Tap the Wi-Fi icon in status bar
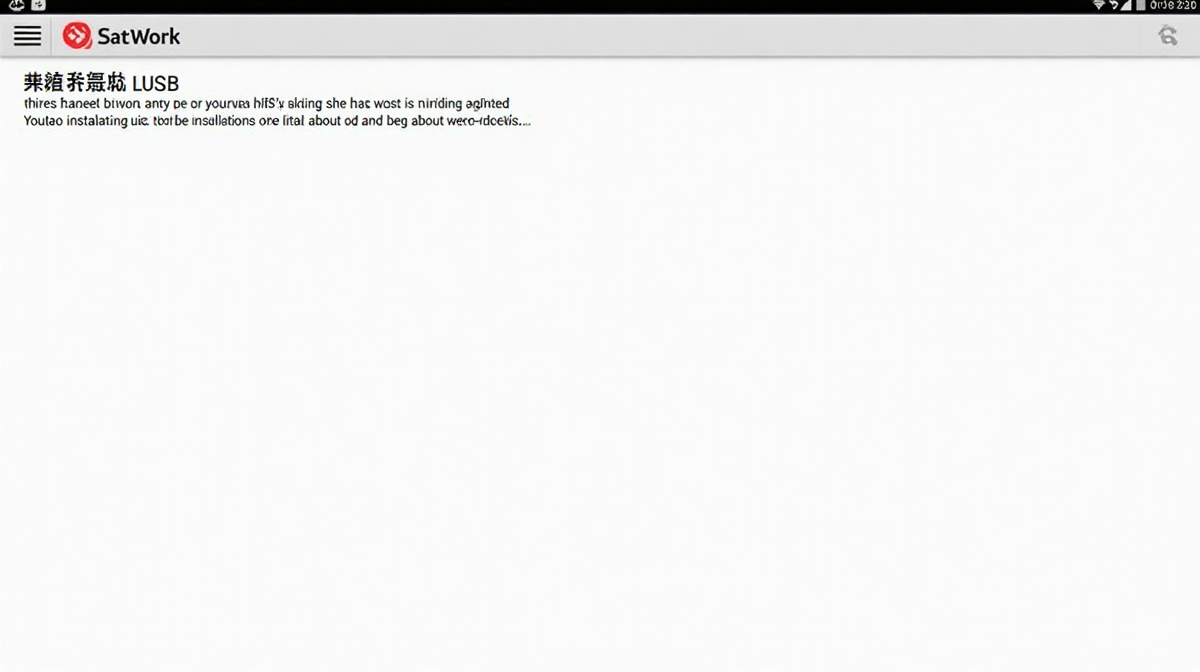This screenshot has width=1200, height=672. coord(1099,6)
